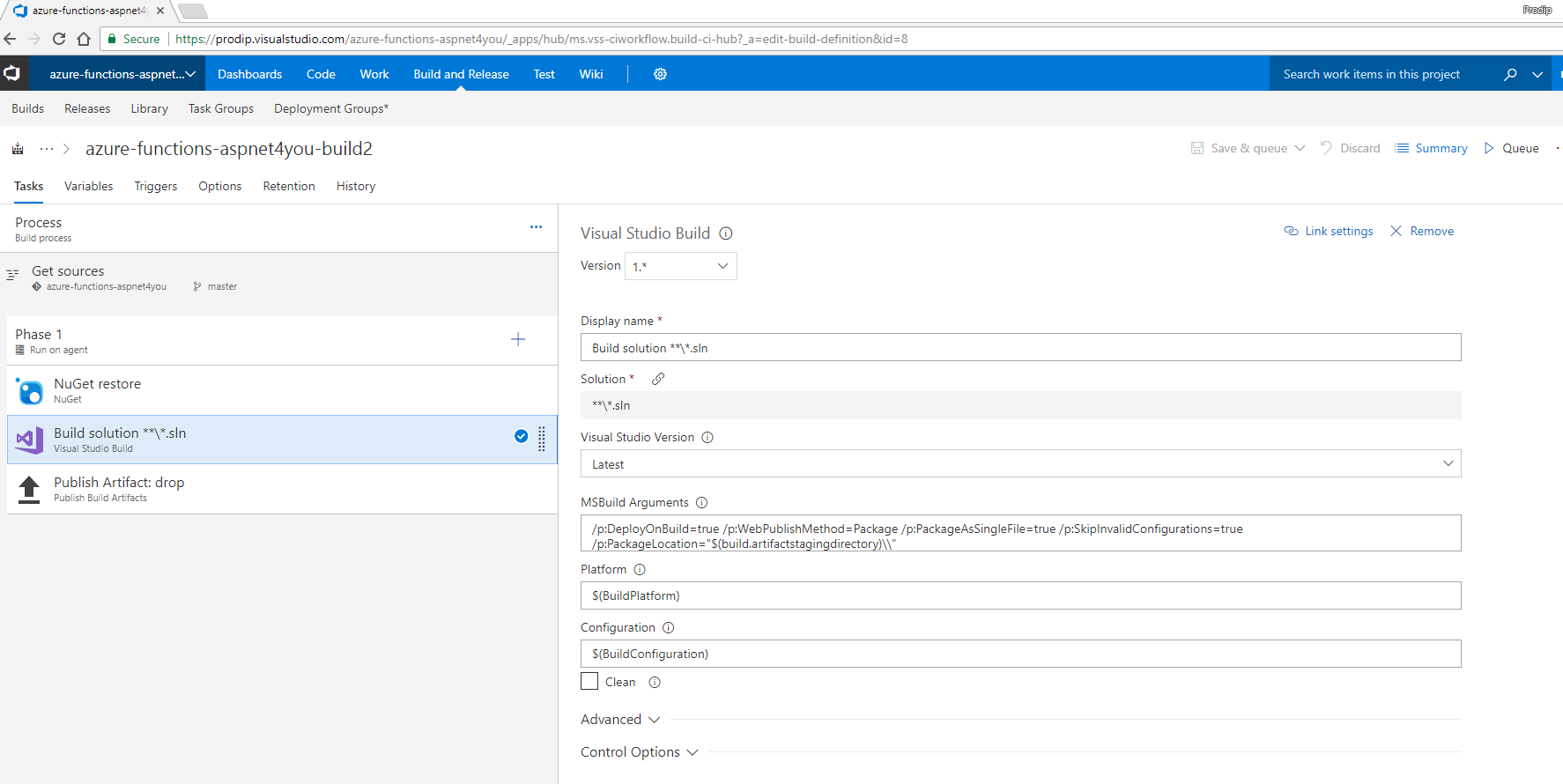Screen dimensions: 1563x784
Task: Click the link icon next to Solution label
Action: [x=658, y=379]
